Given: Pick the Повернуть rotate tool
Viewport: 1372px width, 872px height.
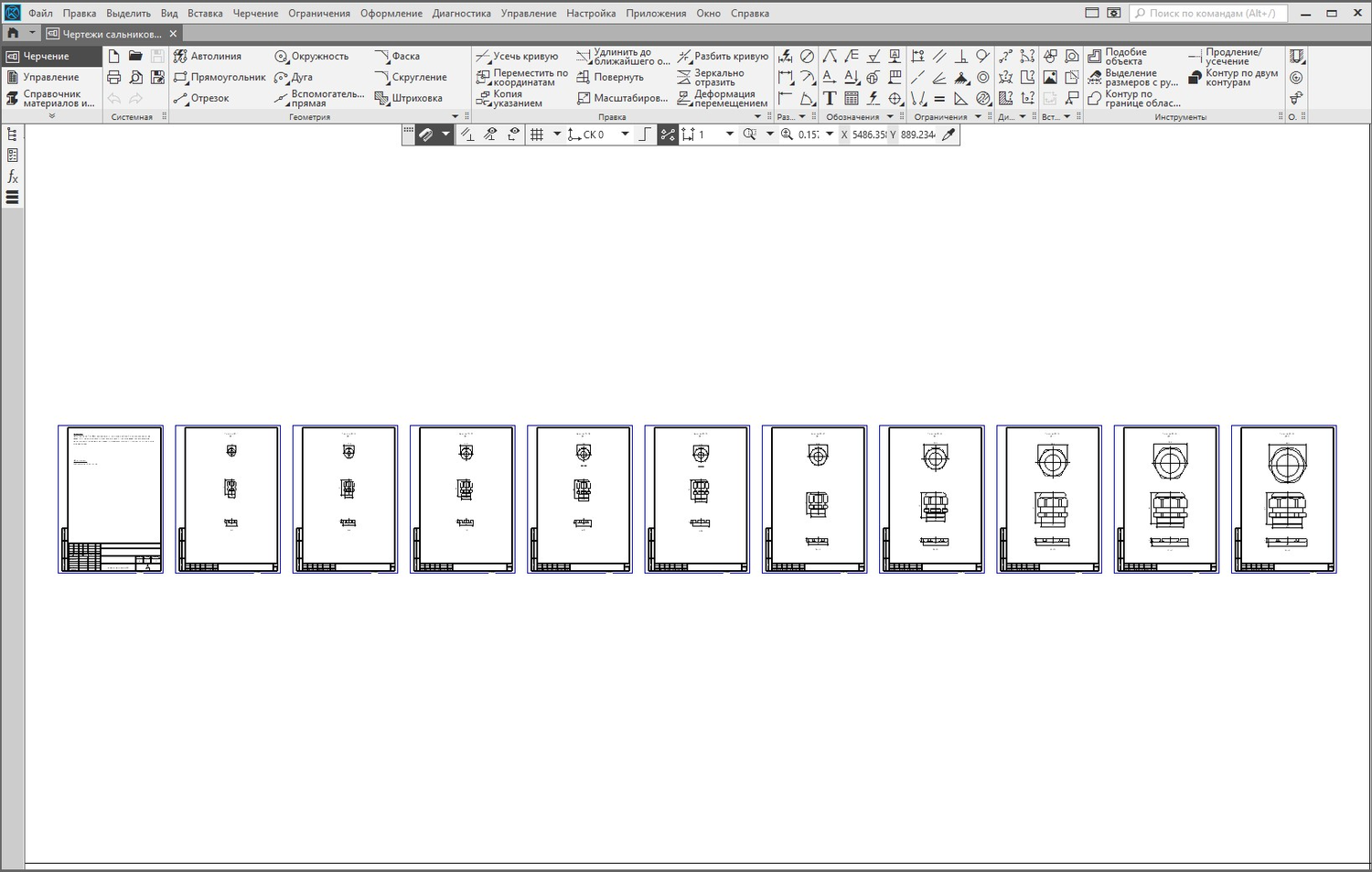Looking at the screenshot, I should click(610, 78).
